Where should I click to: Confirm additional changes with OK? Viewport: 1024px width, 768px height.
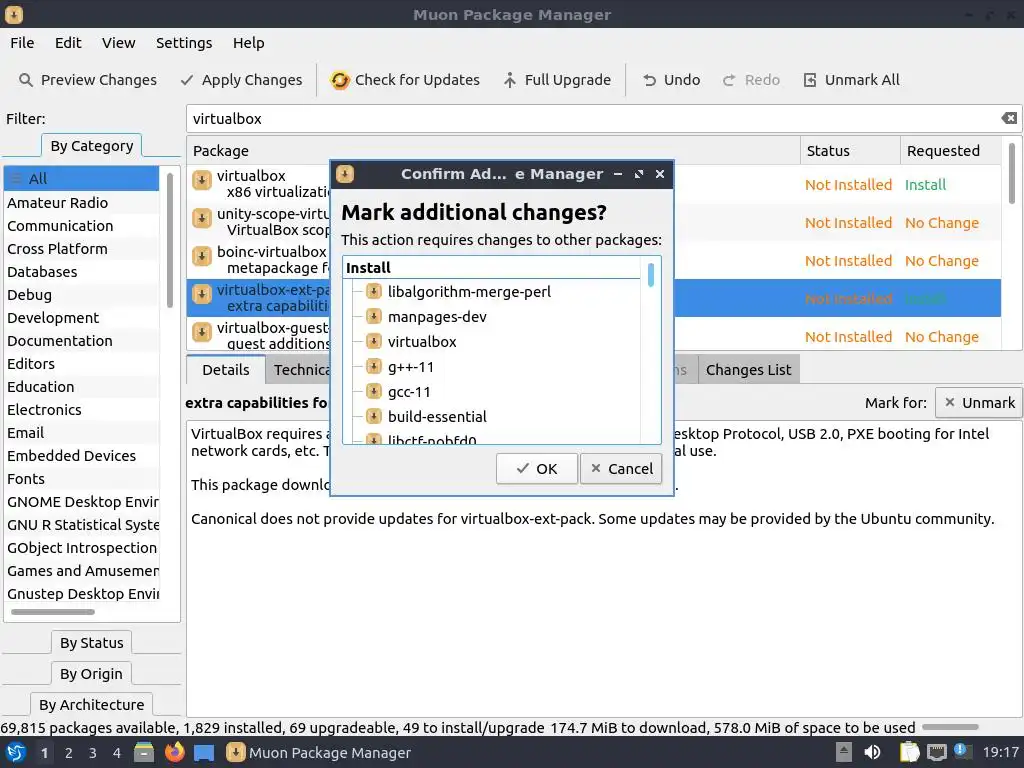tap(537, 469)
